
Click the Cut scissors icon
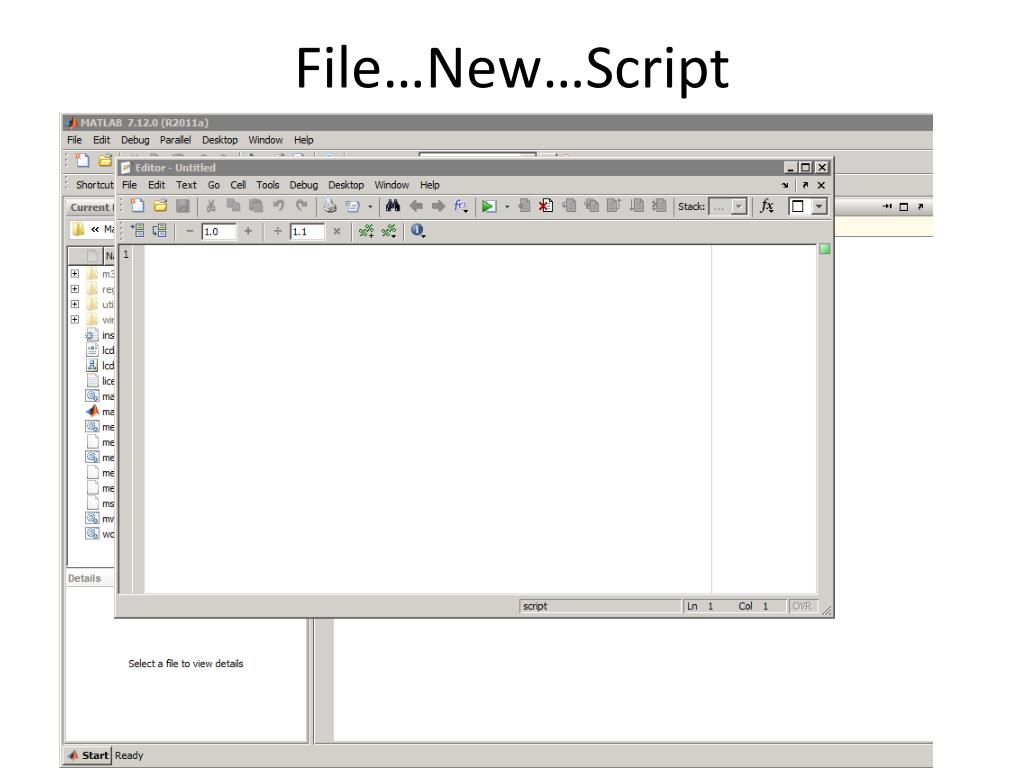(x=211, y=206)
